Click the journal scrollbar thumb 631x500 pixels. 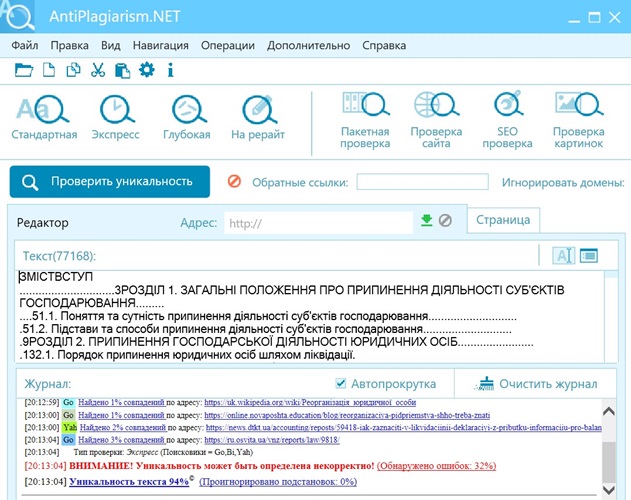[609, 462]
